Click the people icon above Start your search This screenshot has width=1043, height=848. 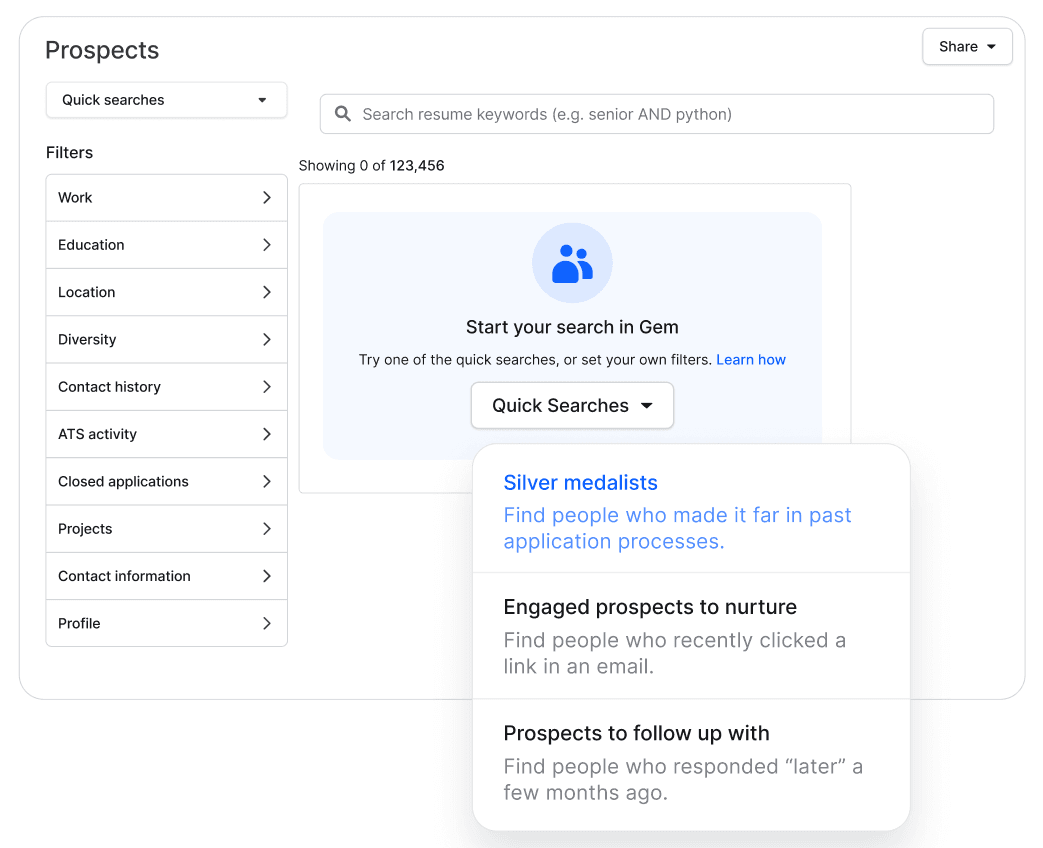[x=572, y=263]
